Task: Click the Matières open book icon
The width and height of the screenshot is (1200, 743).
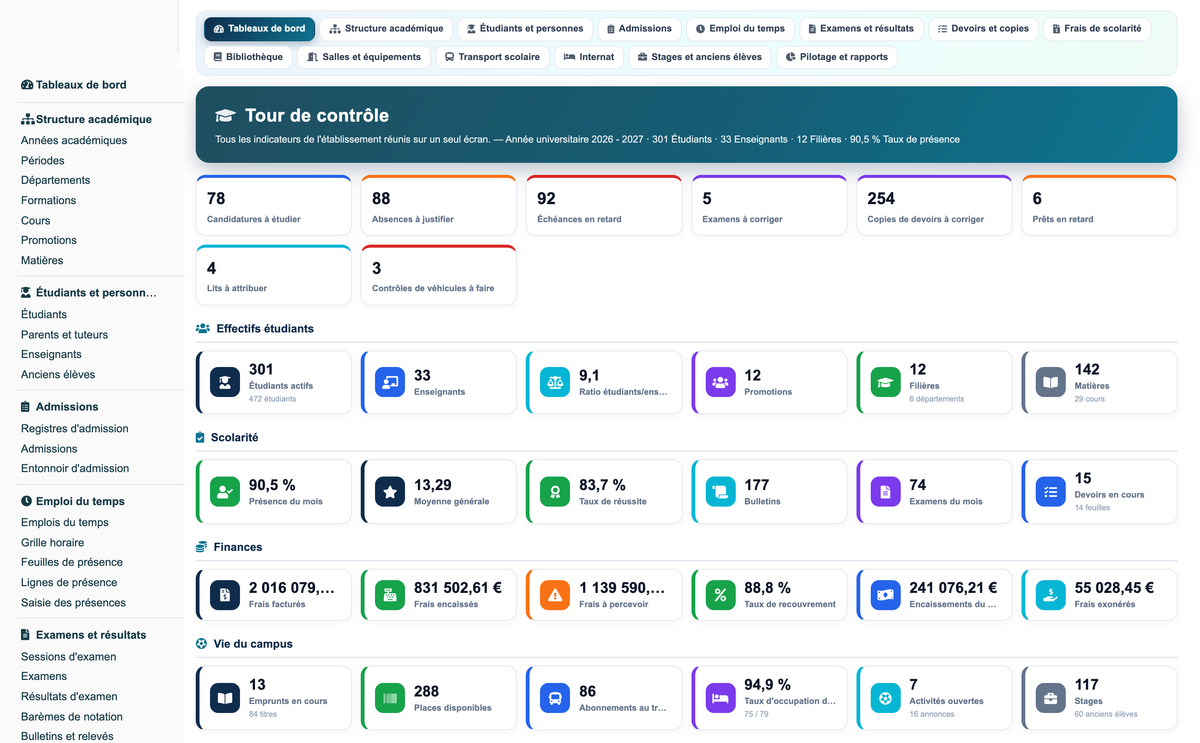Action: [1050, 382]
